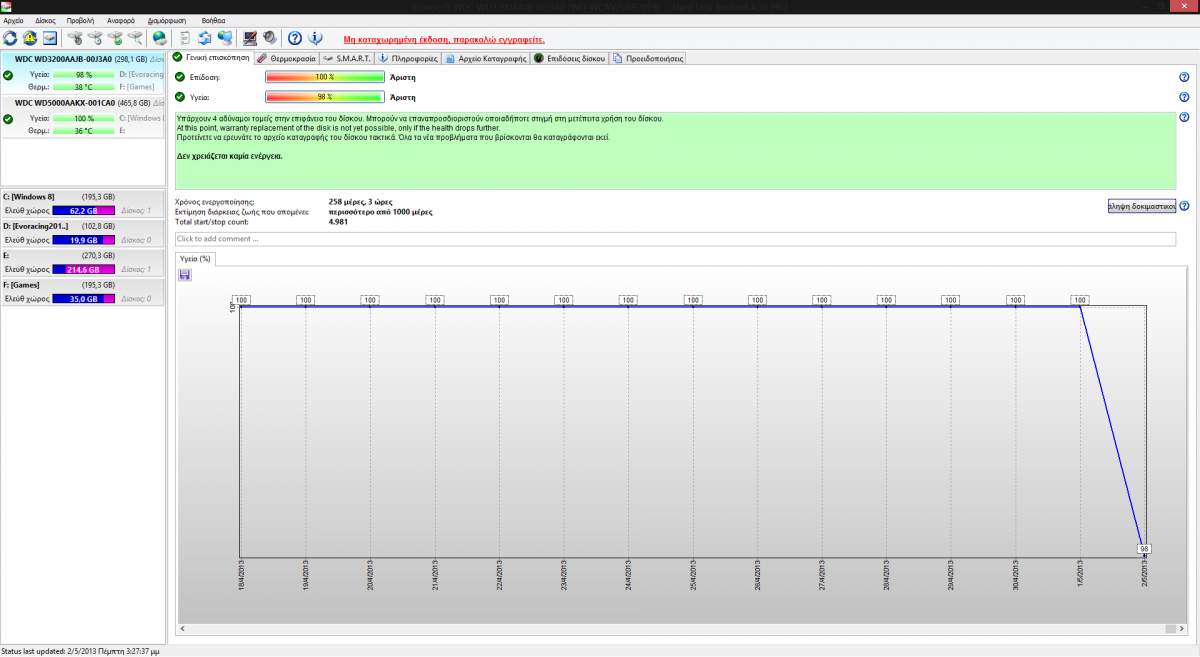Select the WDC WD5000AAKX-001CA0 disk entry
1200x657 pixels.
pyautogui.click(x=82, y=117)
